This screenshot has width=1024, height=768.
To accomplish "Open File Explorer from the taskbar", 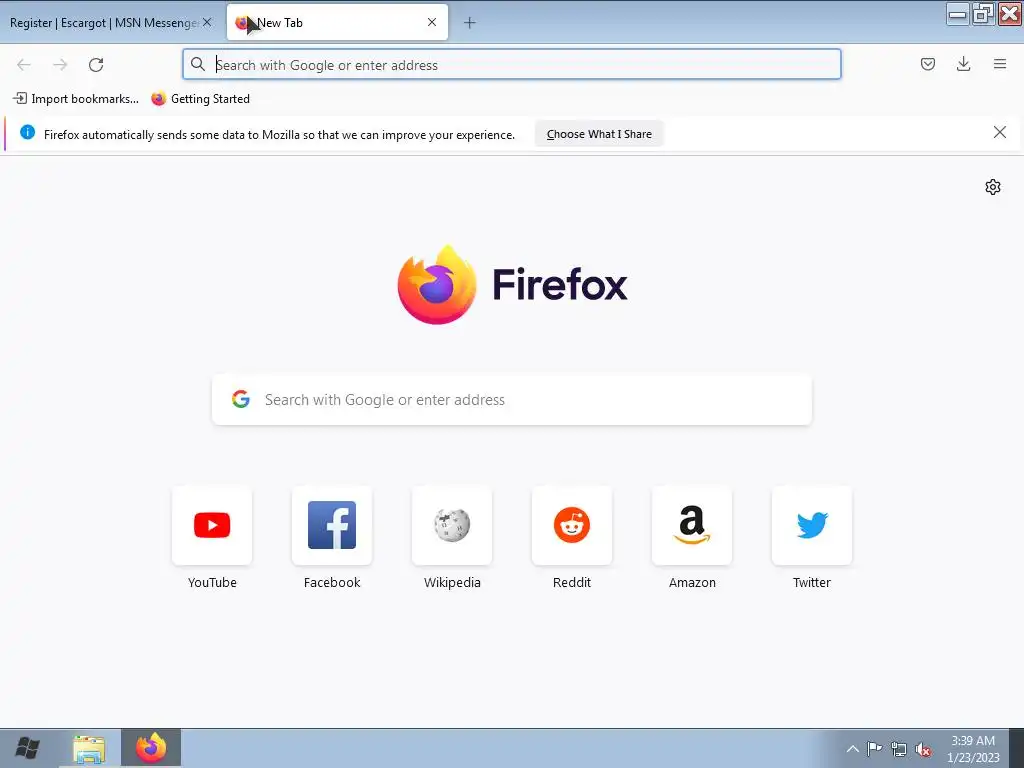I will [89, 748].
